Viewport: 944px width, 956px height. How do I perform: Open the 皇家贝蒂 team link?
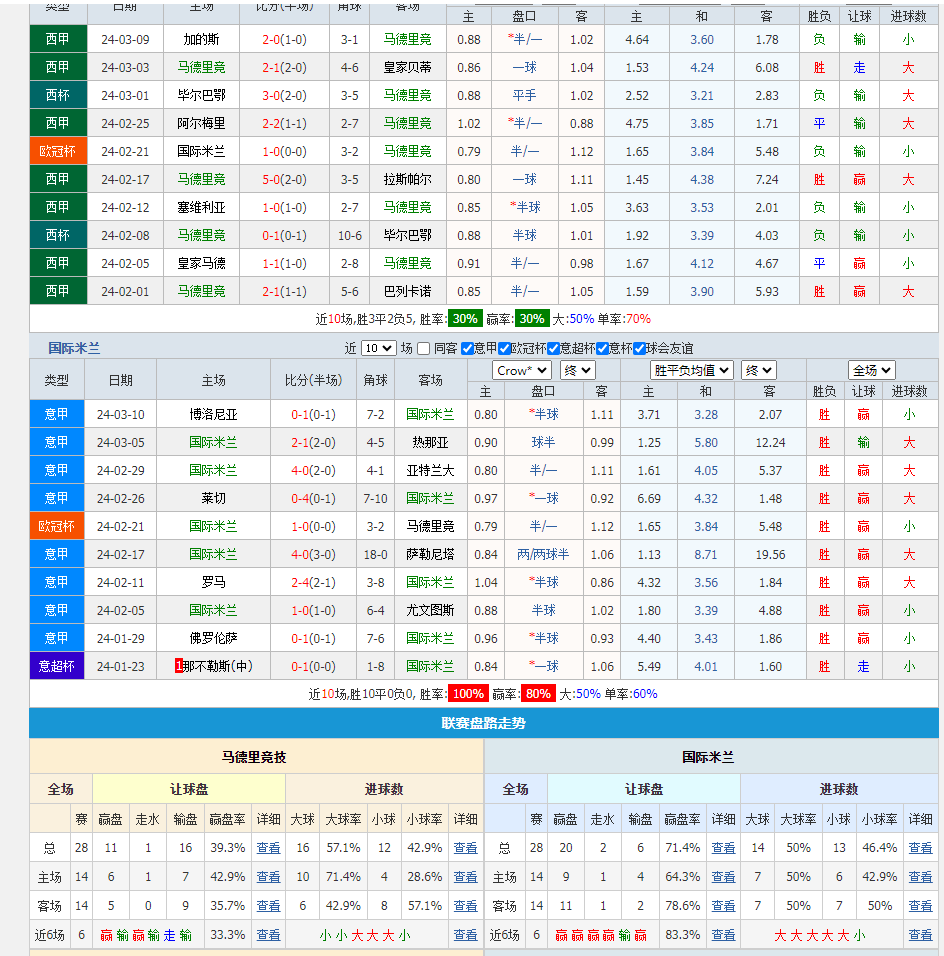[407, 67]
